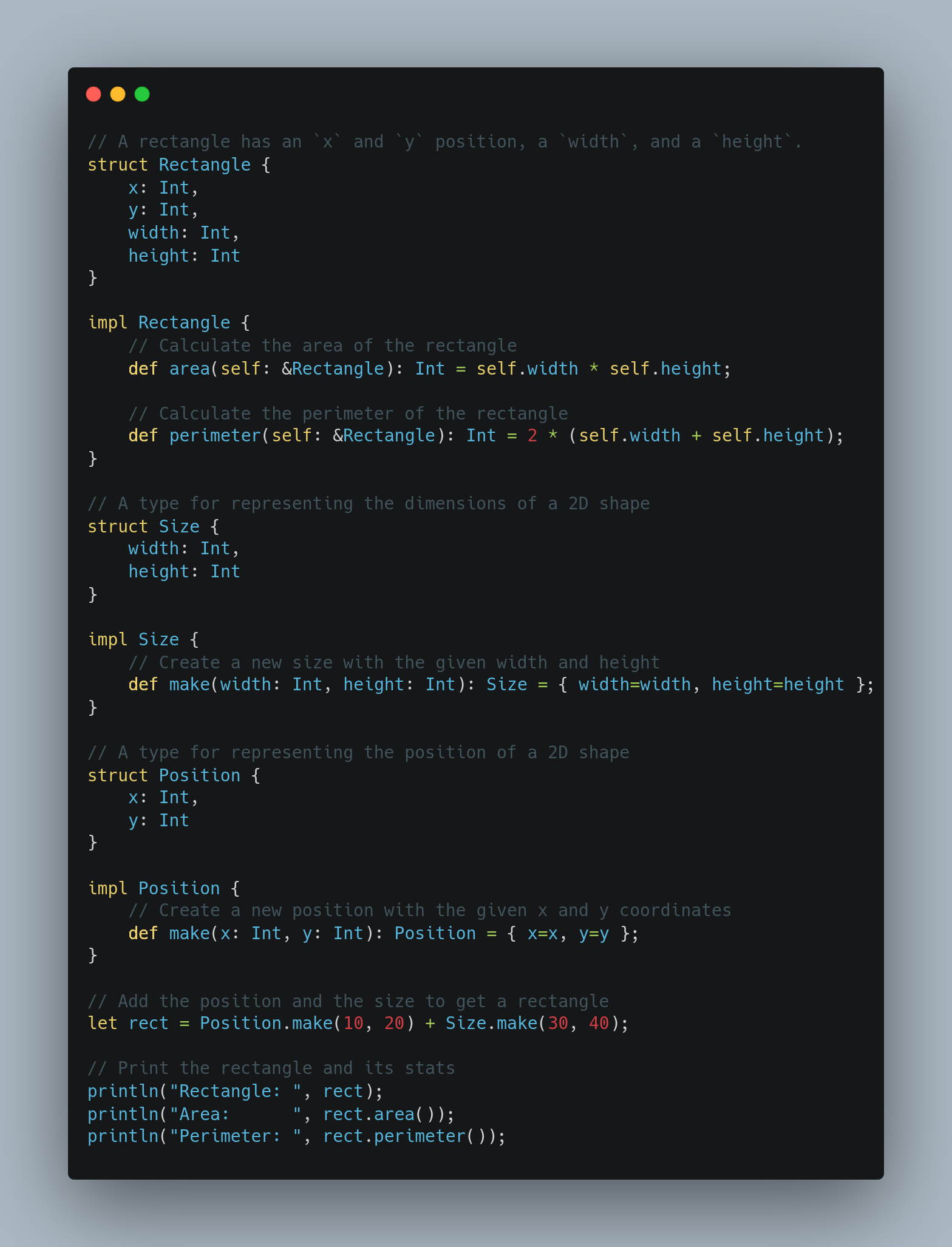Click the red close window dot

point(93,94)
